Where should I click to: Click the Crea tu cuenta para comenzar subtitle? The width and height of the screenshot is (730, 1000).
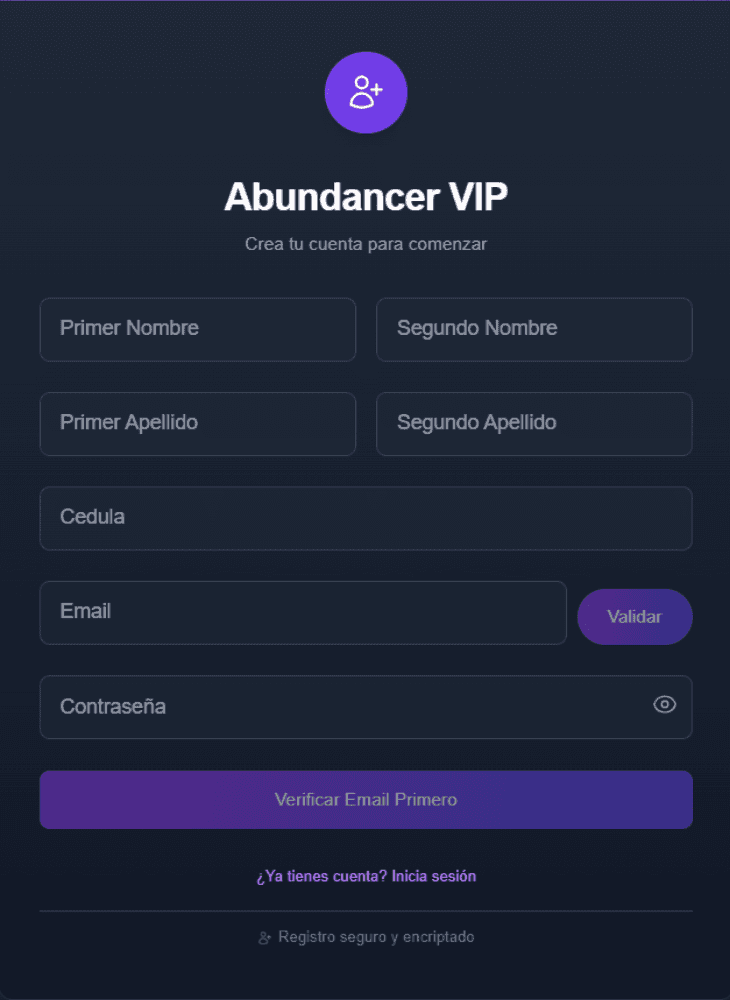pos(366,244)
